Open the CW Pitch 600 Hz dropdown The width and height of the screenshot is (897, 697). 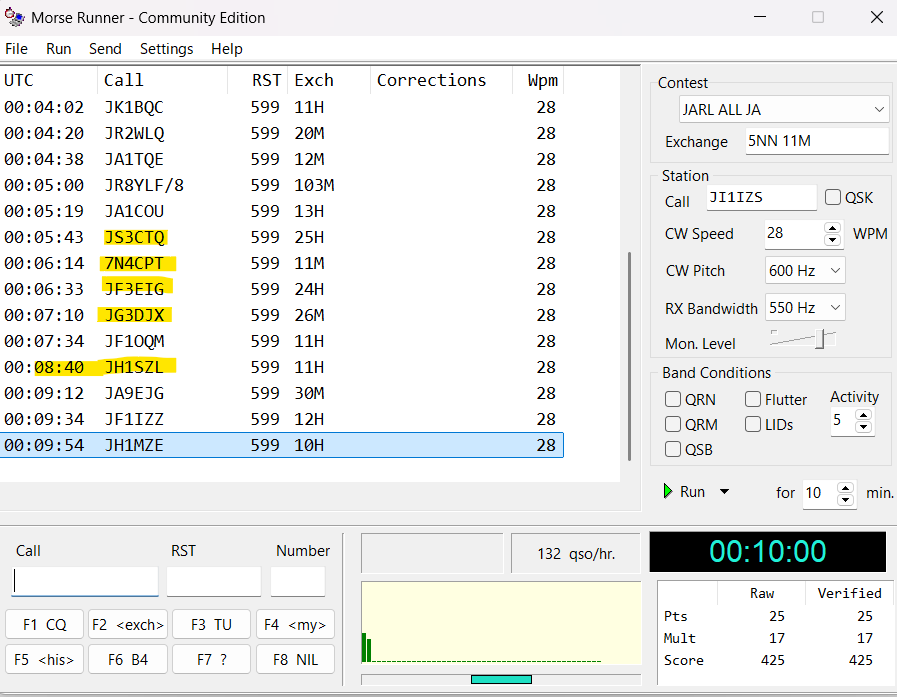point(805,270)
